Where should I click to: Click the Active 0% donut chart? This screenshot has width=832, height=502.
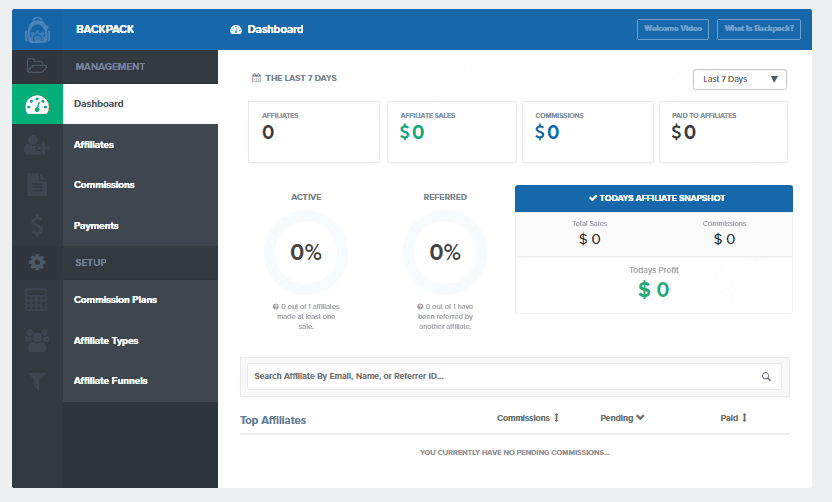tap(306, 253)
